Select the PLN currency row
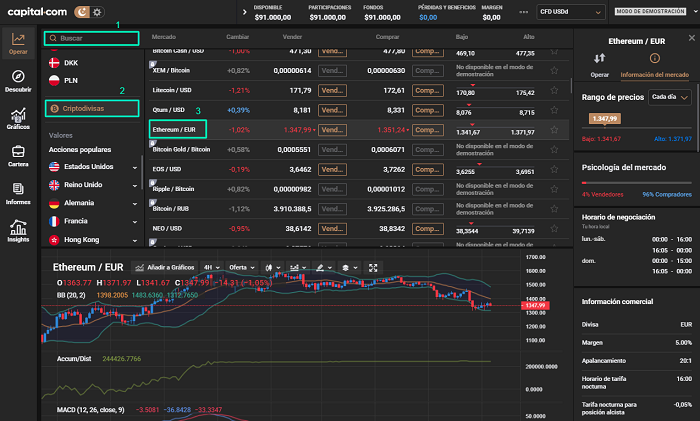The height and width of the screenshot is (421, 700). coord(92,81)
